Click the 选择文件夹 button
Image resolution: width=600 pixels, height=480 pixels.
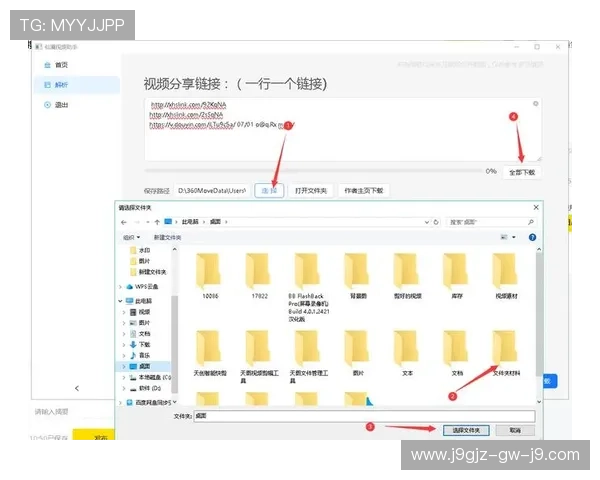pyautogui.click(x=466, y=430)
